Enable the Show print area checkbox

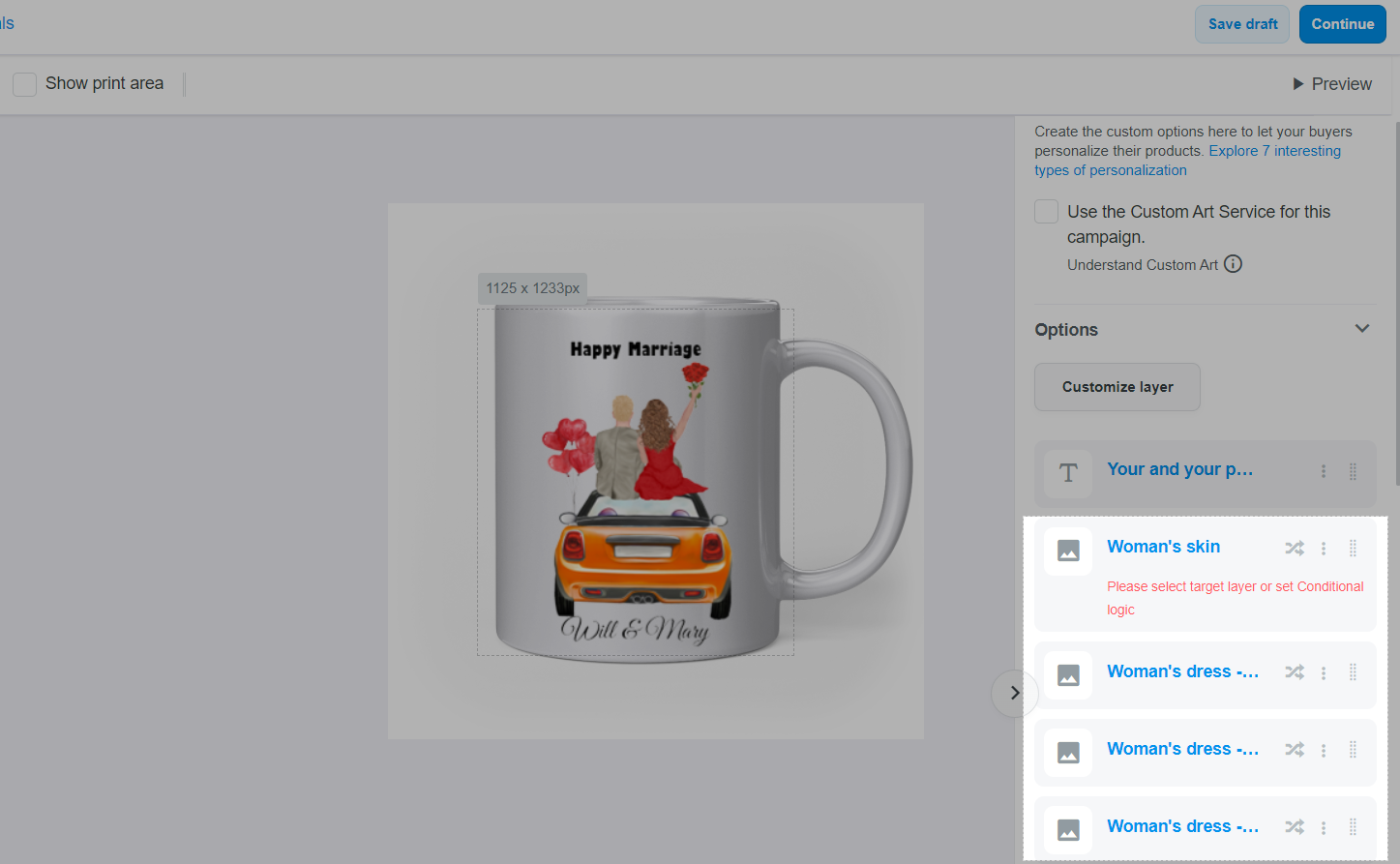[x=25, y=84]
